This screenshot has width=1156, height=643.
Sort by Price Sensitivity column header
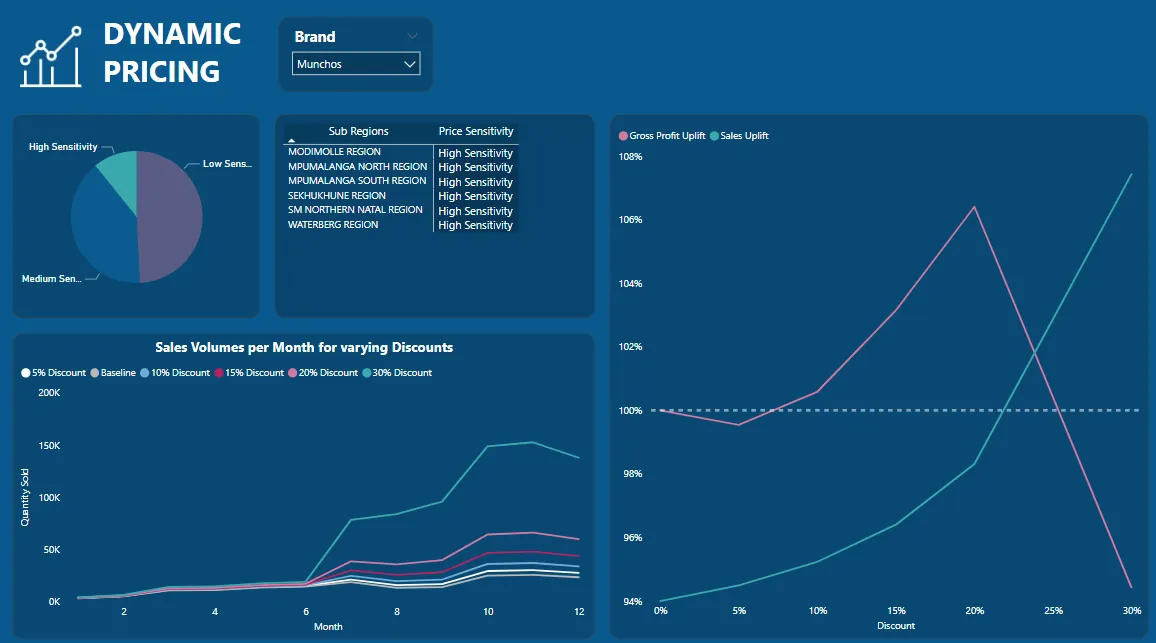click(476, 131)
